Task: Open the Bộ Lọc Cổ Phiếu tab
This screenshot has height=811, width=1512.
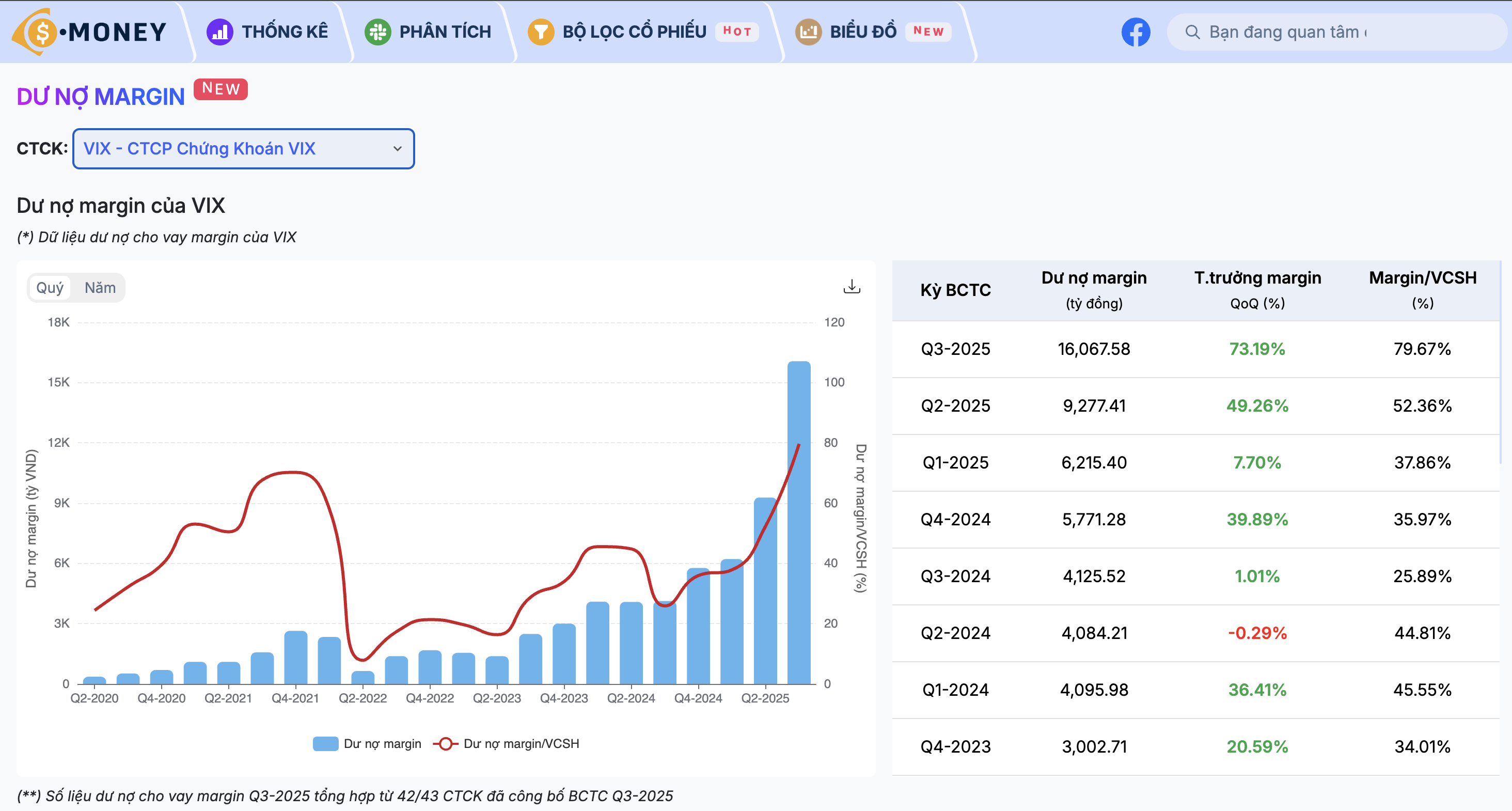Action: tap(634, 32)
